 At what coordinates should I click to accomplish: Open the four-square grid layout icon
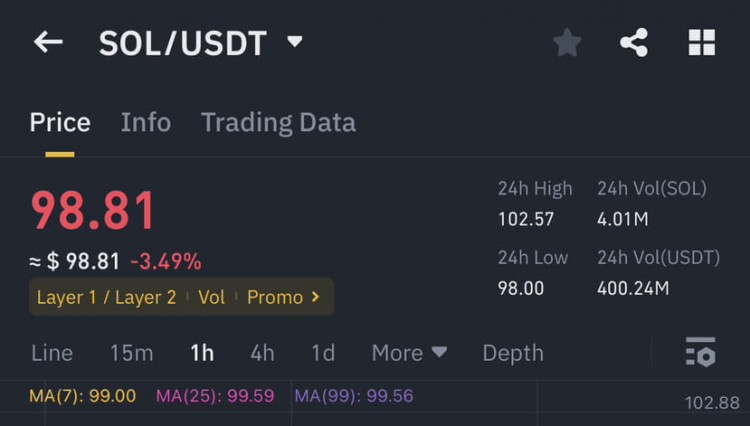coord(702,43)
